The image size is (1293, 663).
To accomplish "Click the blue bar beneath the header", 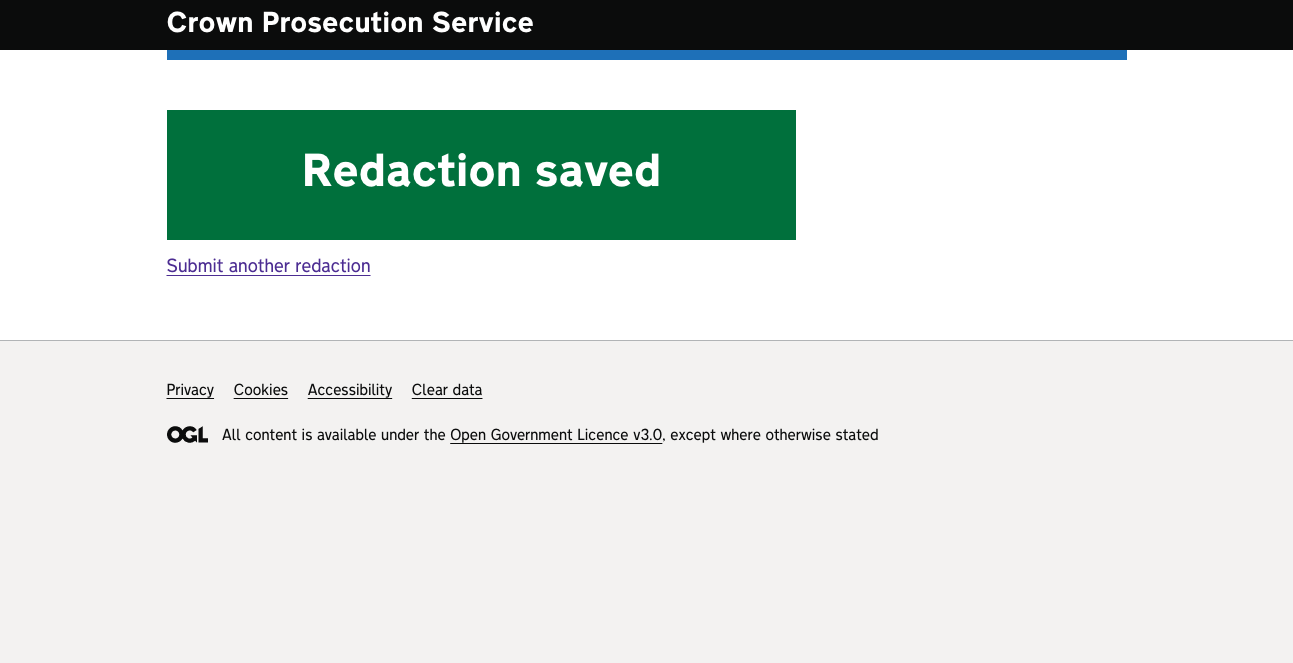I will click(646, 55).
